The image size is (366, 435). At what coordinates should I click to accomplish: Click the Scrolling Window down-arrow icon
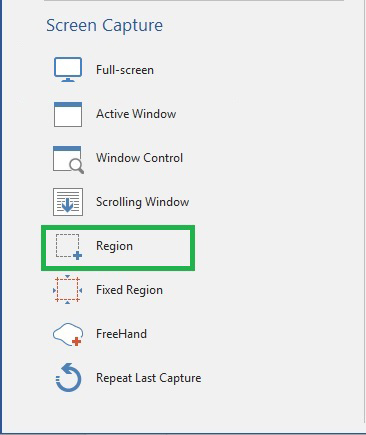[x=68, y=202]
